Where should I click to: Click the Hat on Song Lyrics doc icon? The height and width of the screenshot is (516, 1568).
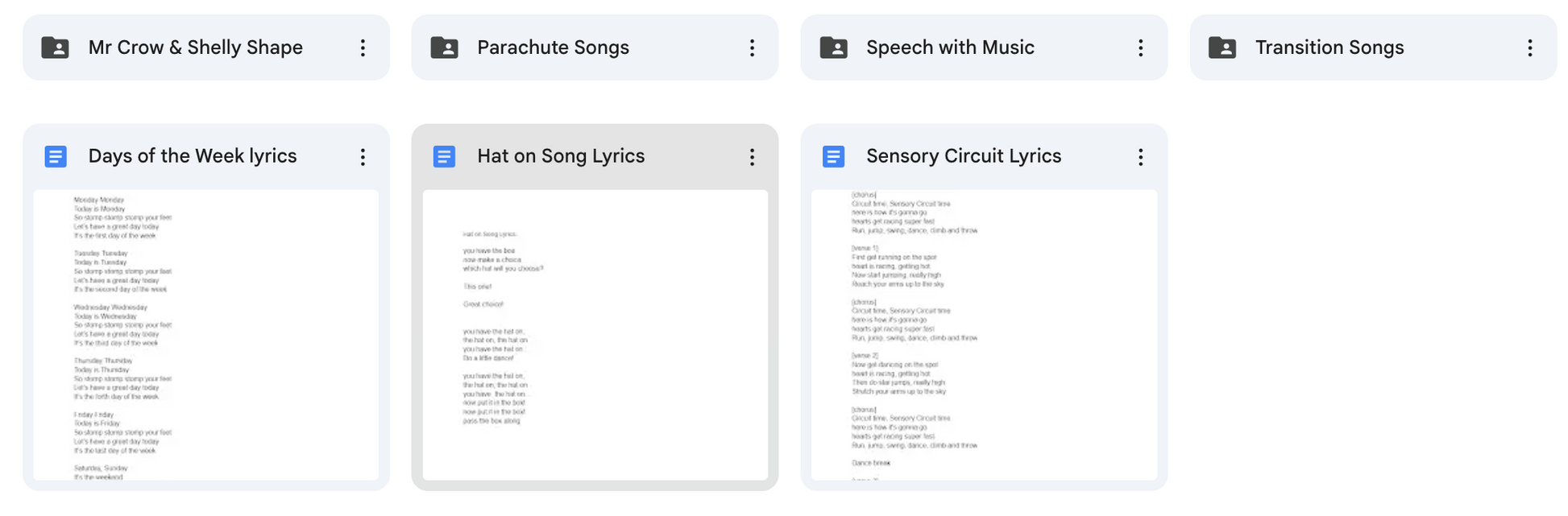(444, 156)
